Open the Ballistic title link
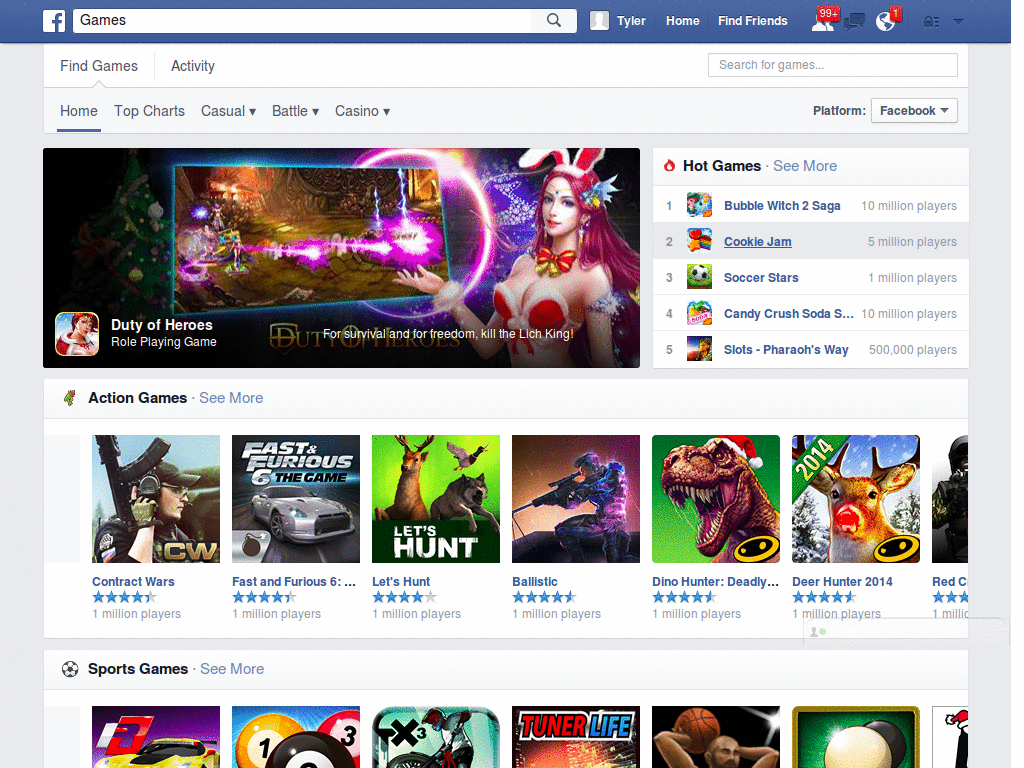Image resolution: width=1024 pixels, height=768 pixels. coord(535,581)
